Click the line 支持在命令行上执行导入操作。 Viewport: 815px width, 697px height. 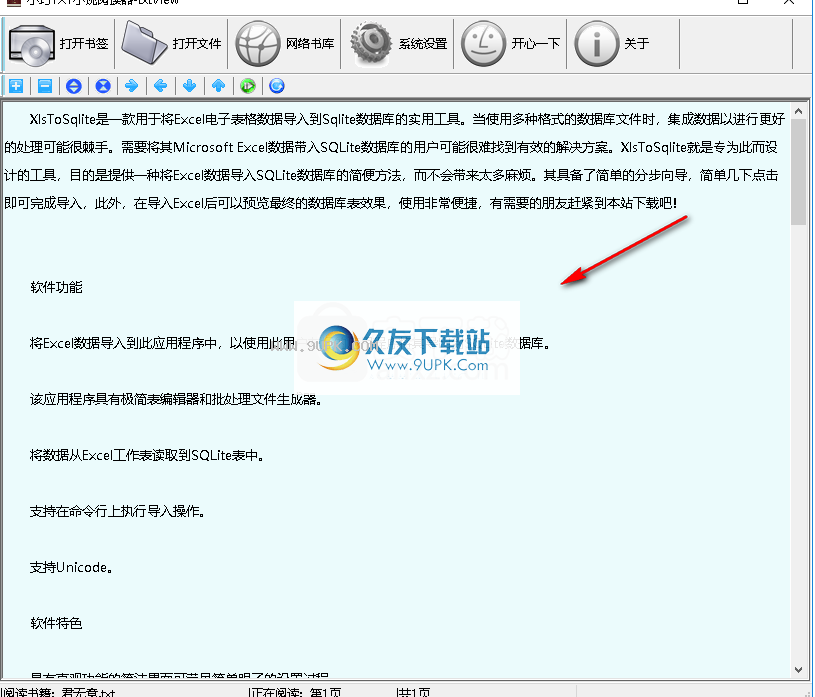(117, 511)
